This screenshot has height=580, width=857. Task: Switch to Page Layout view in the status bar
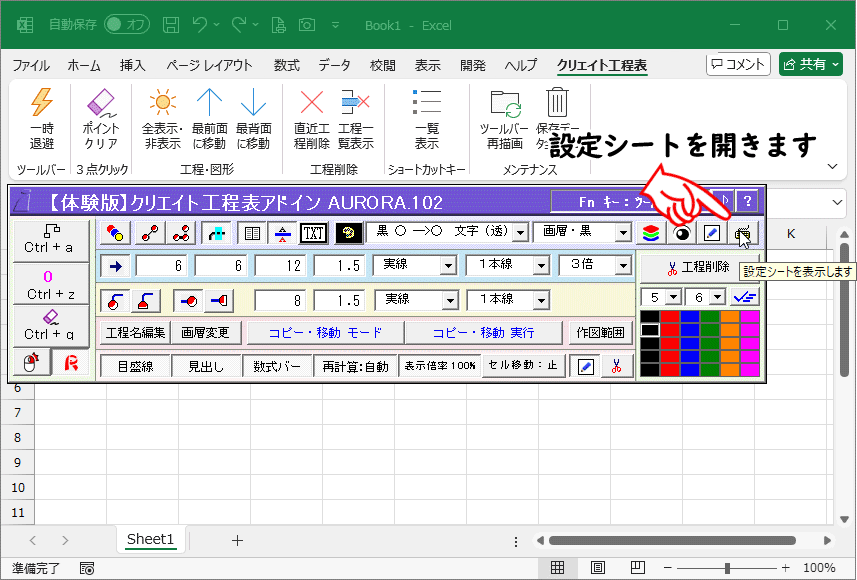597,567
